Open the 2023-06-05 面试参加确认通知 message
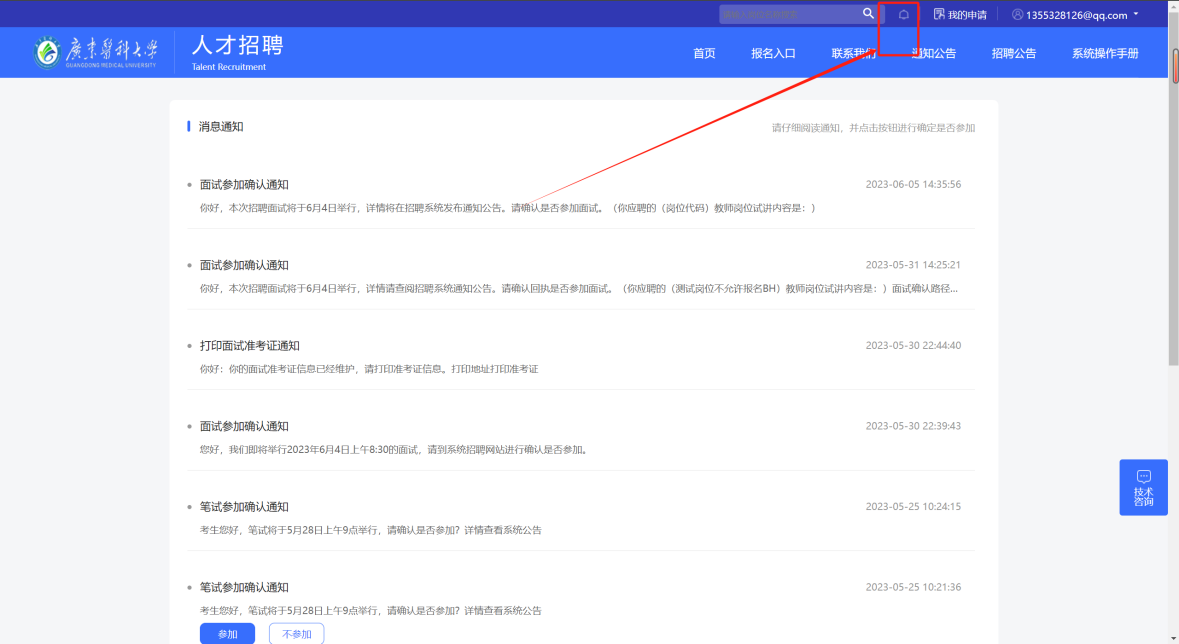1179x644 pixels. point(244,185)
